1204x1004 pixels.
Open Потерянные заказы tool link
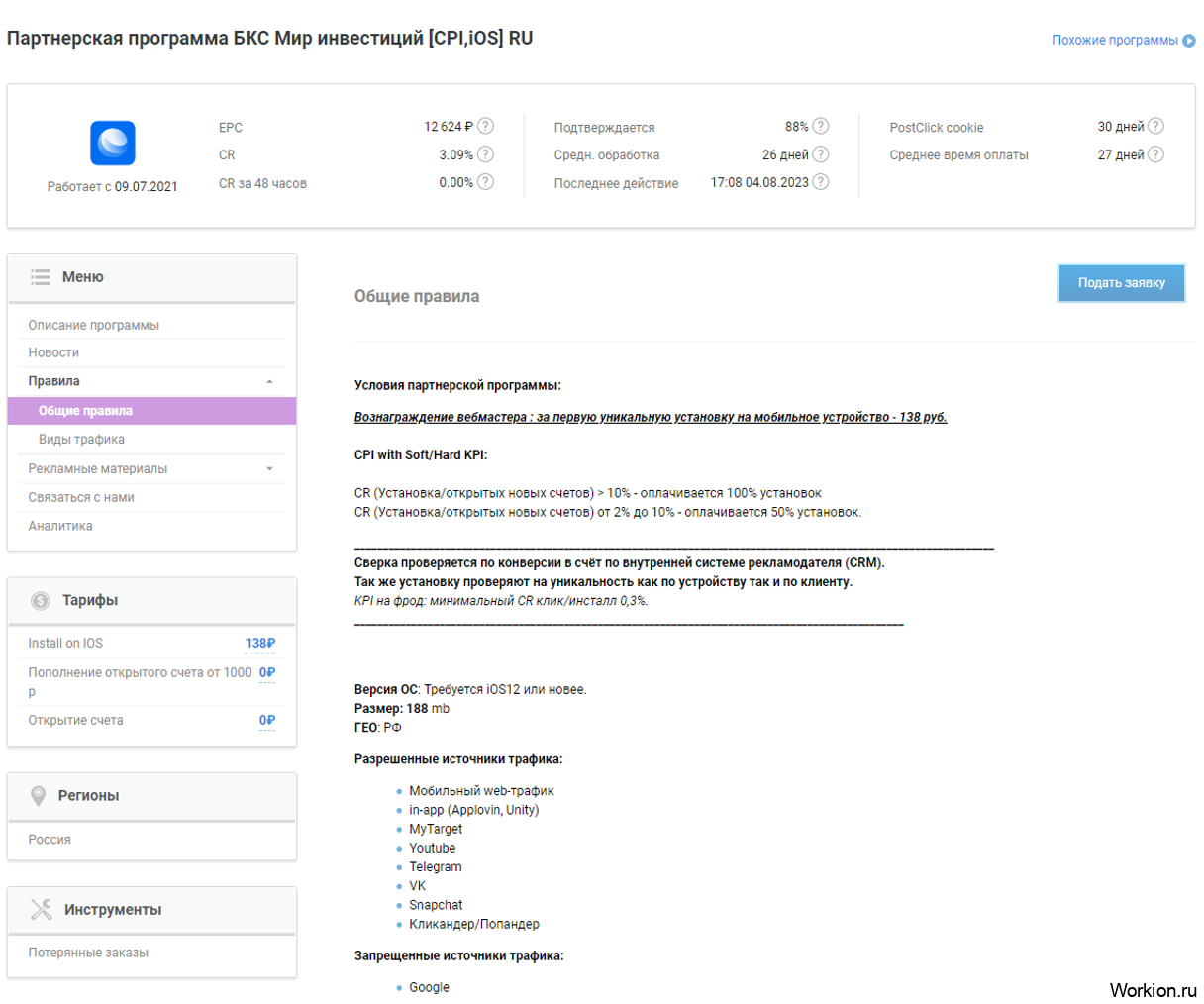coord(88,953)
